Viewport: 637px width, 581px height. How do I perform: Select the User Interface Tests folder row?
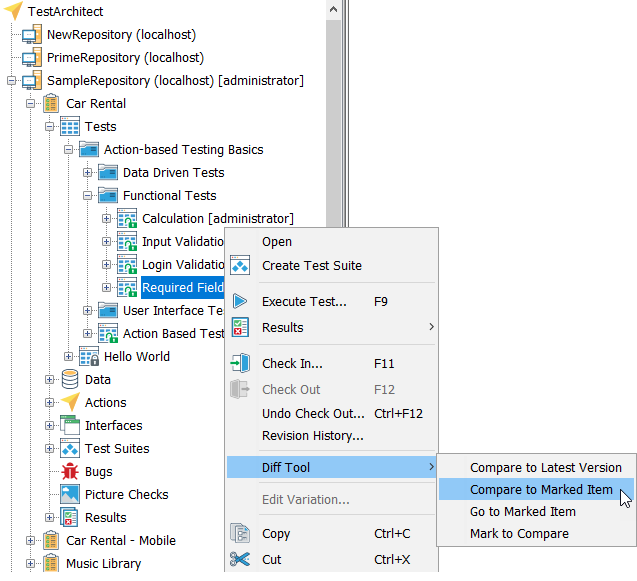click(x=173, y=310)
